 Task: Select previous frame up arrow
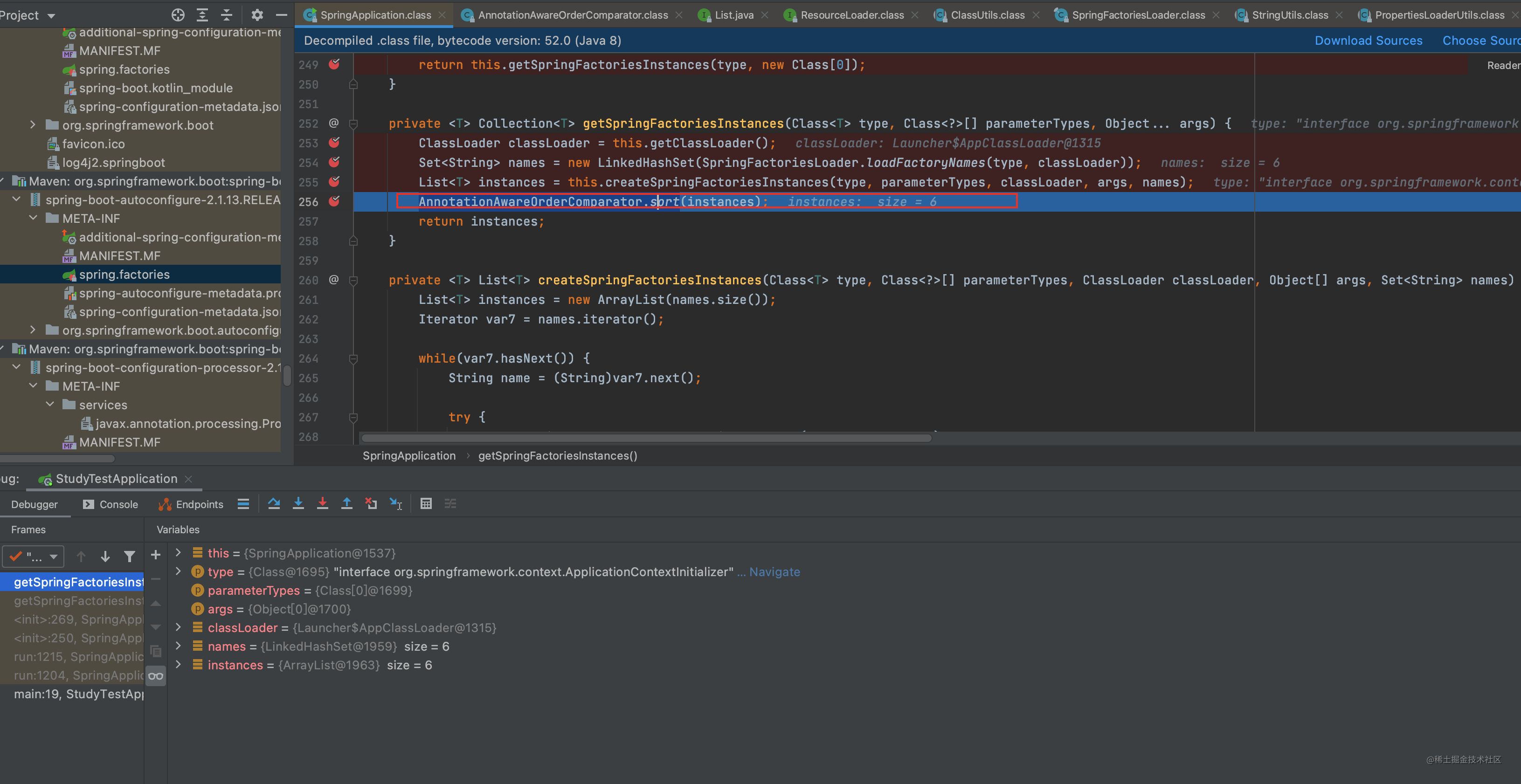pyautogui.click(x=81, y=556)
